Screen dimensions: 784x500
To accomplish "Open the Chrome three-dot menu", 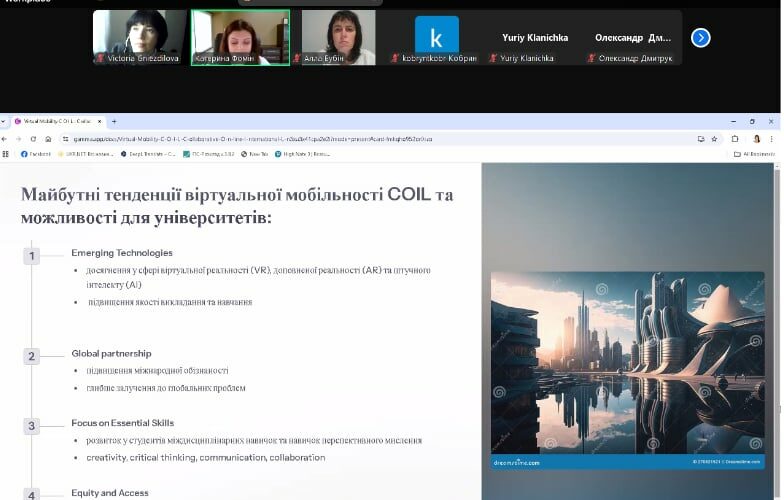I will [774, 139].
